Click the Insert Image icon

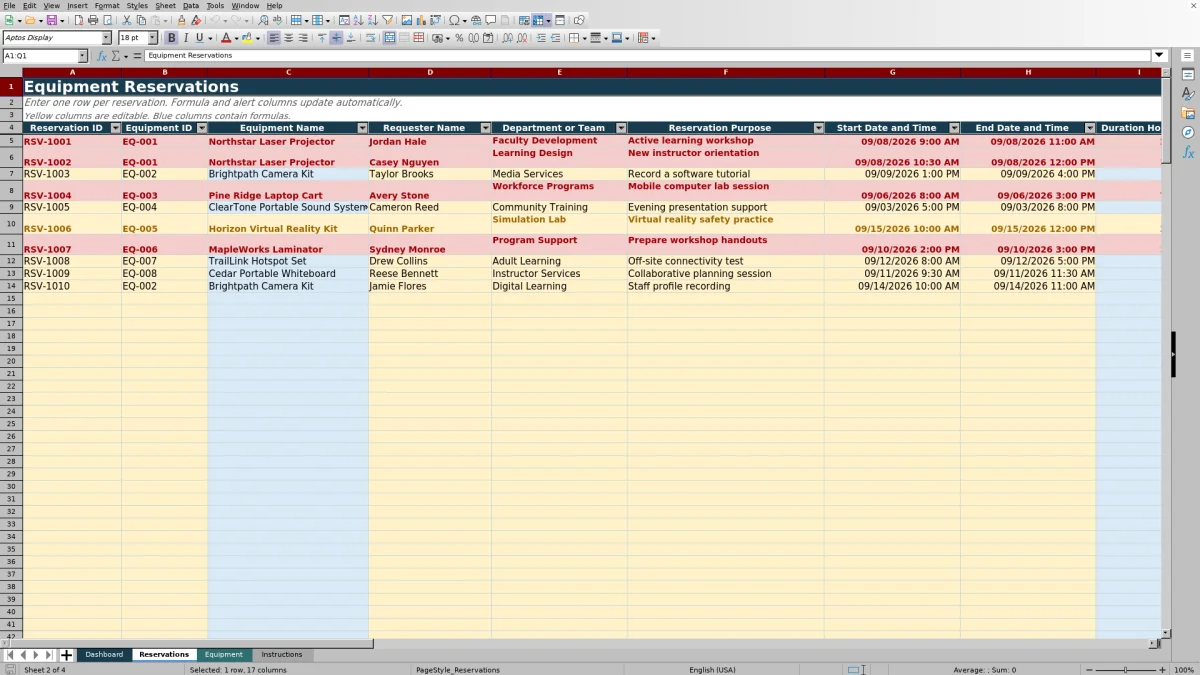click(x=406, y=20)
